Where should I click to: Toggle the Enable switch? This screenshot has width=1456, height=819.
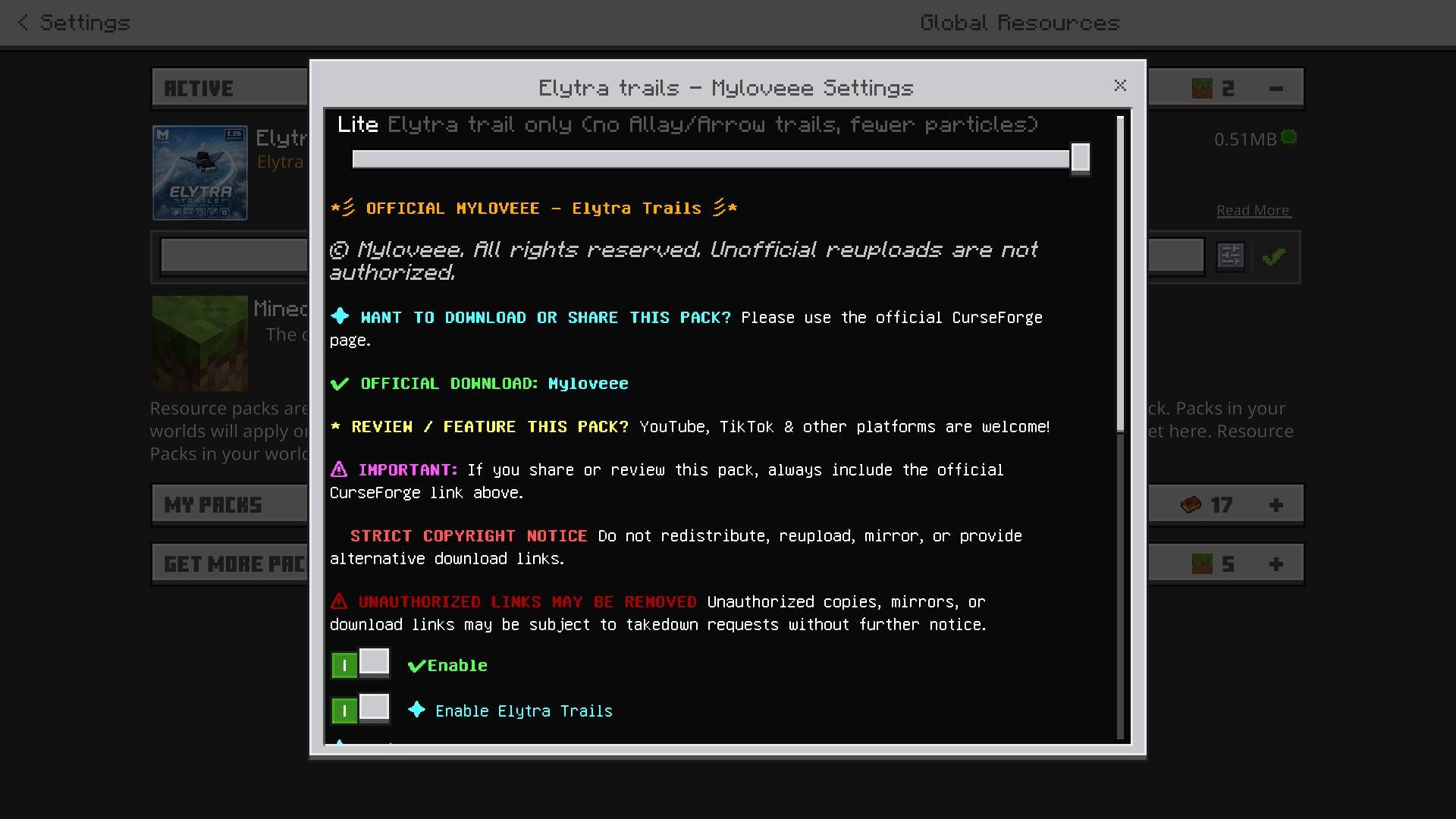360,664
